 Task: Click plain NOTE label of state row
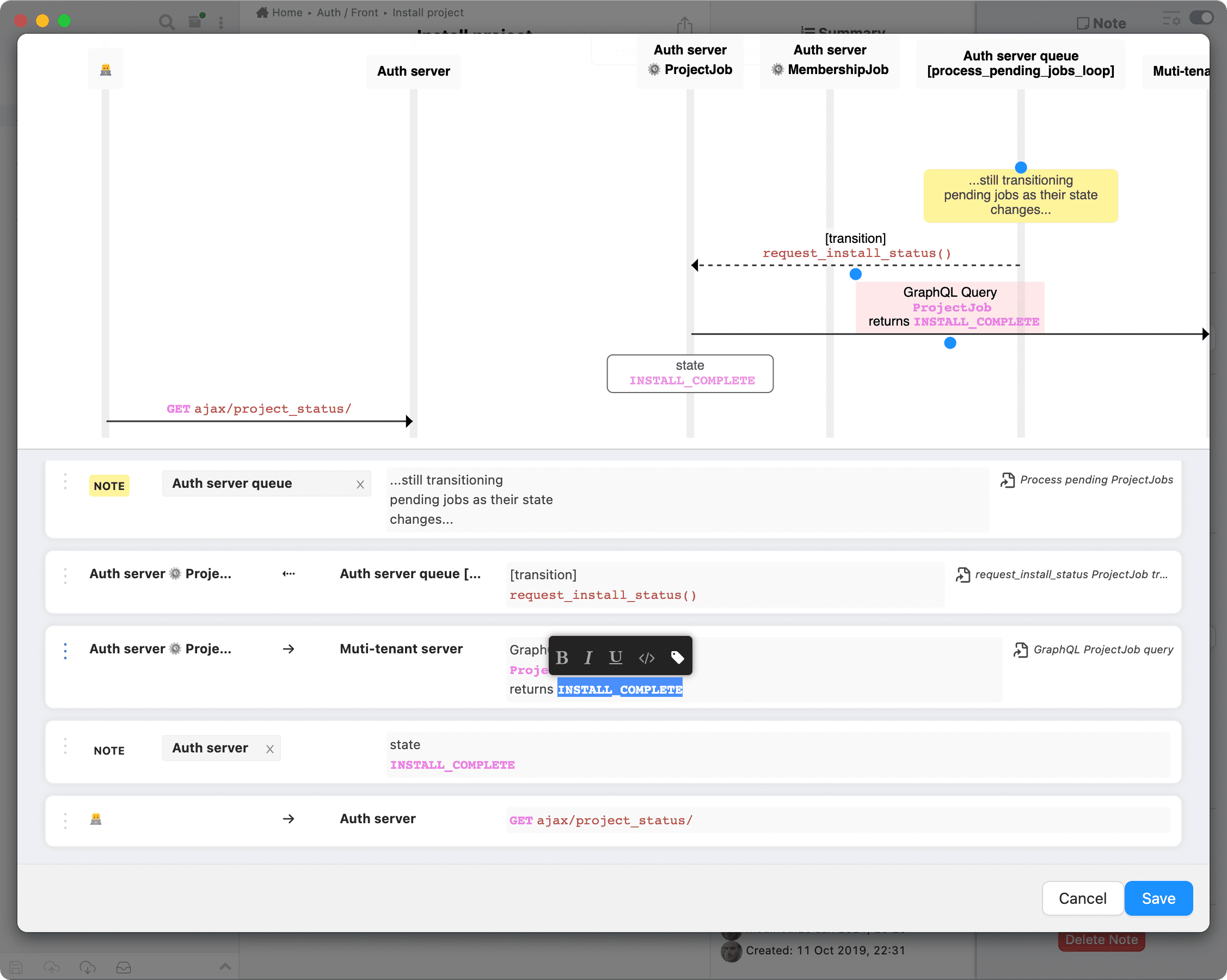[109, 750]
